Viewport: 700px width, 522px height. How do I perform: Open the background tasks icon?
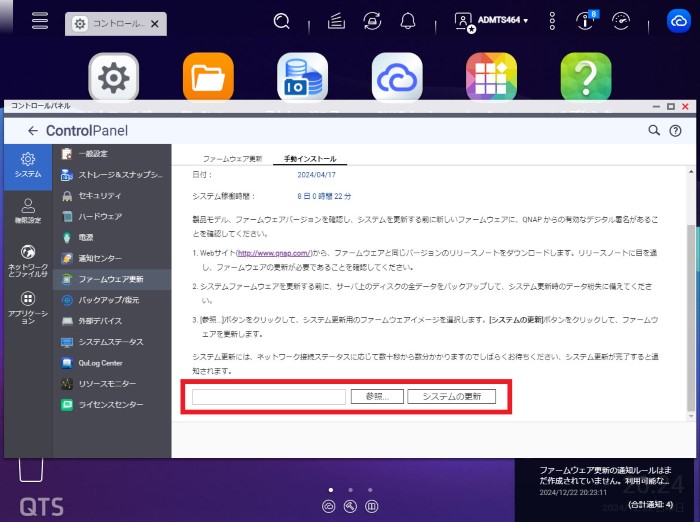(336, 21)
